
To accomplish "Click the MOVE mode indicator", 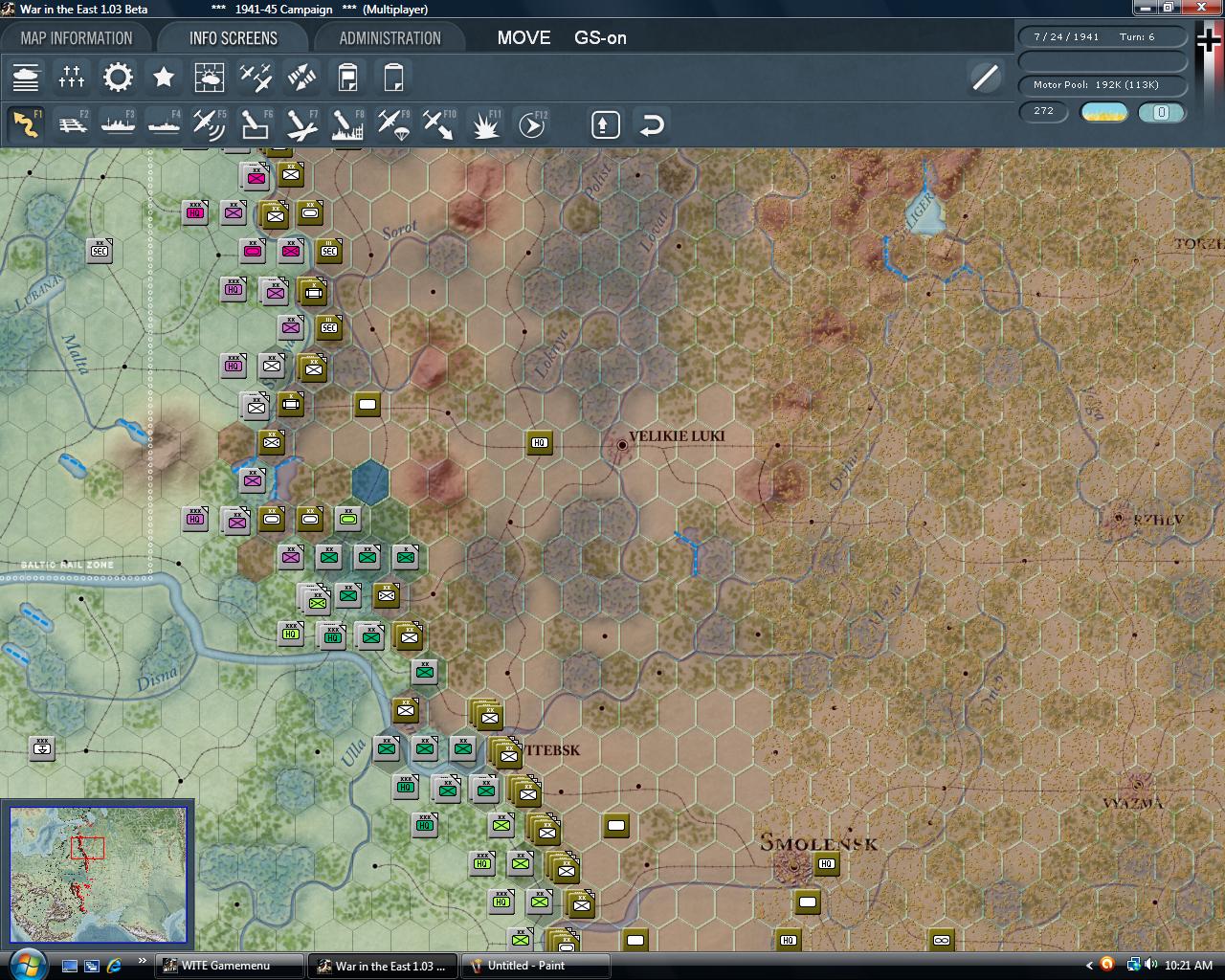I will (523, 38).
